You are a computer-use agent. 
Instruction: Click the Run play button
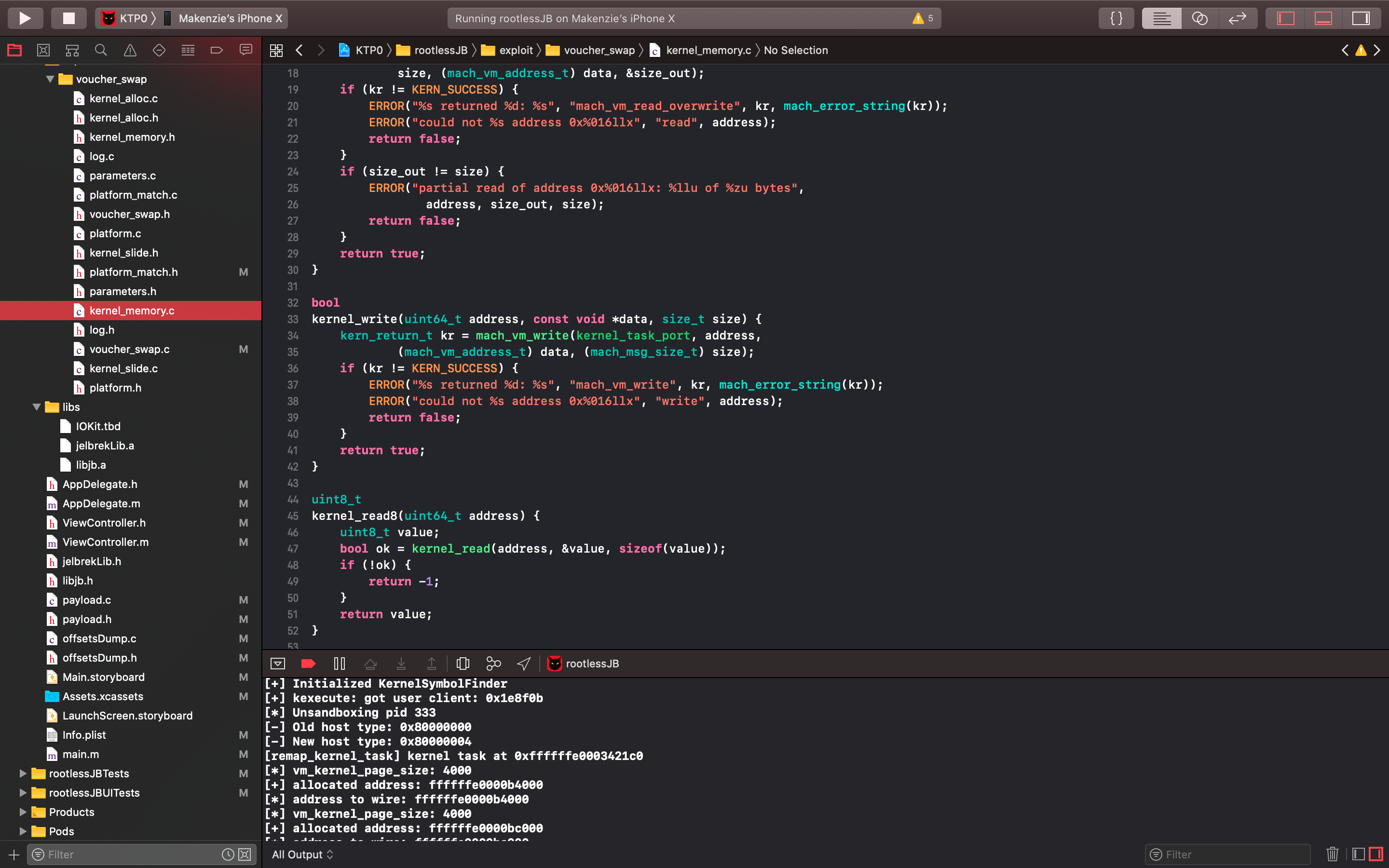coord(25,18)
